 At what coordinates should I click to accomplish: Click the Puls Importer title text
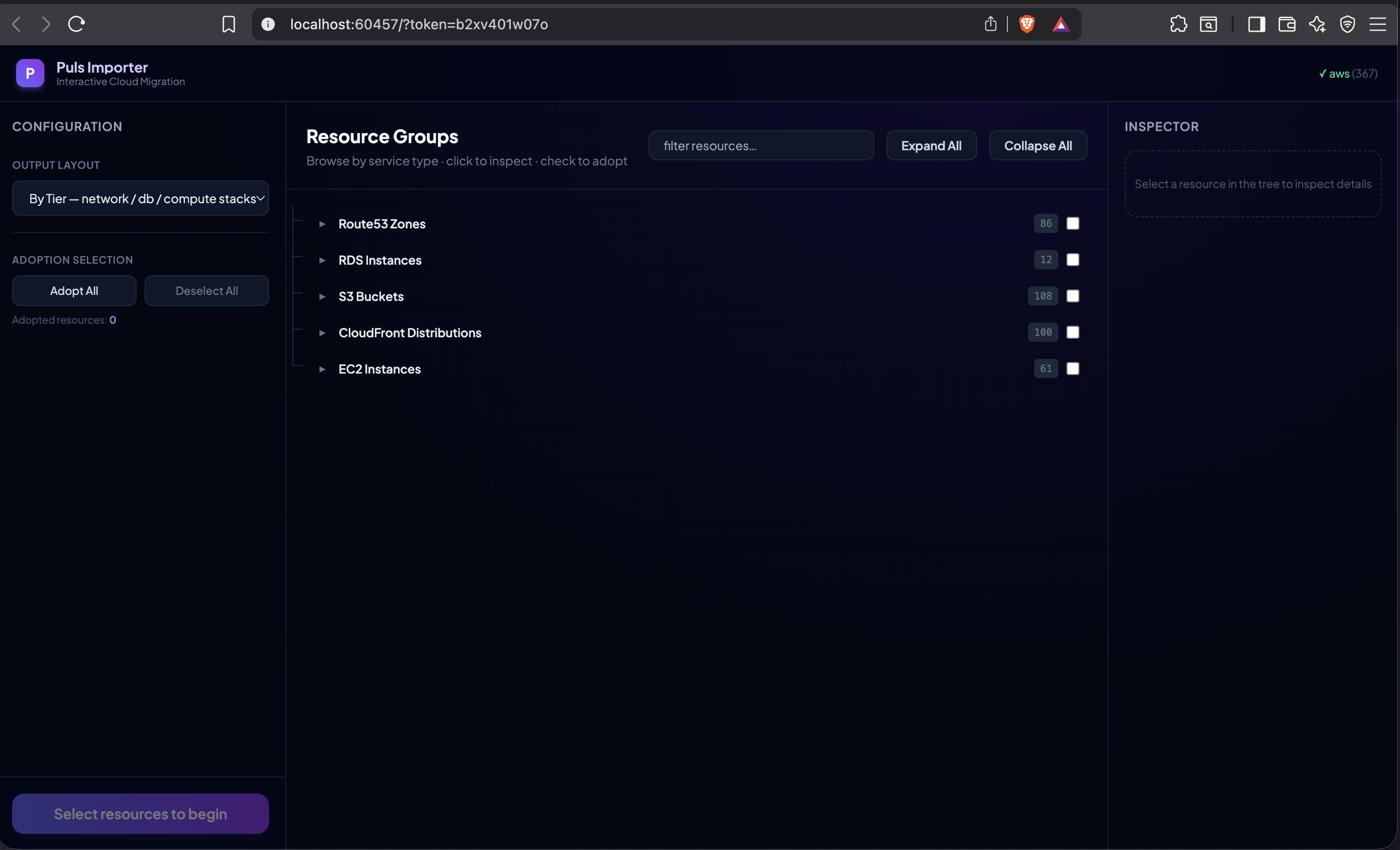pos(102,67)
